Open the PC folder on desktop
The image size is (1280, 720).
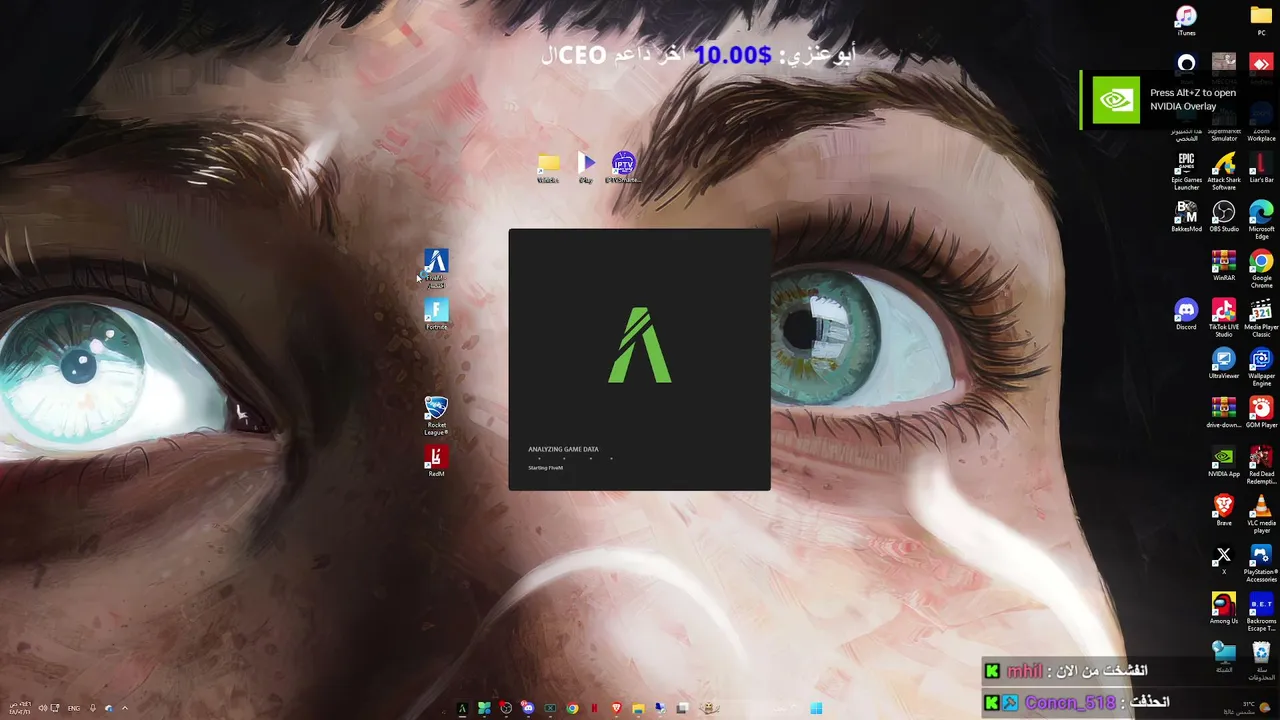pyautogui.click(x=1261, y=20)
